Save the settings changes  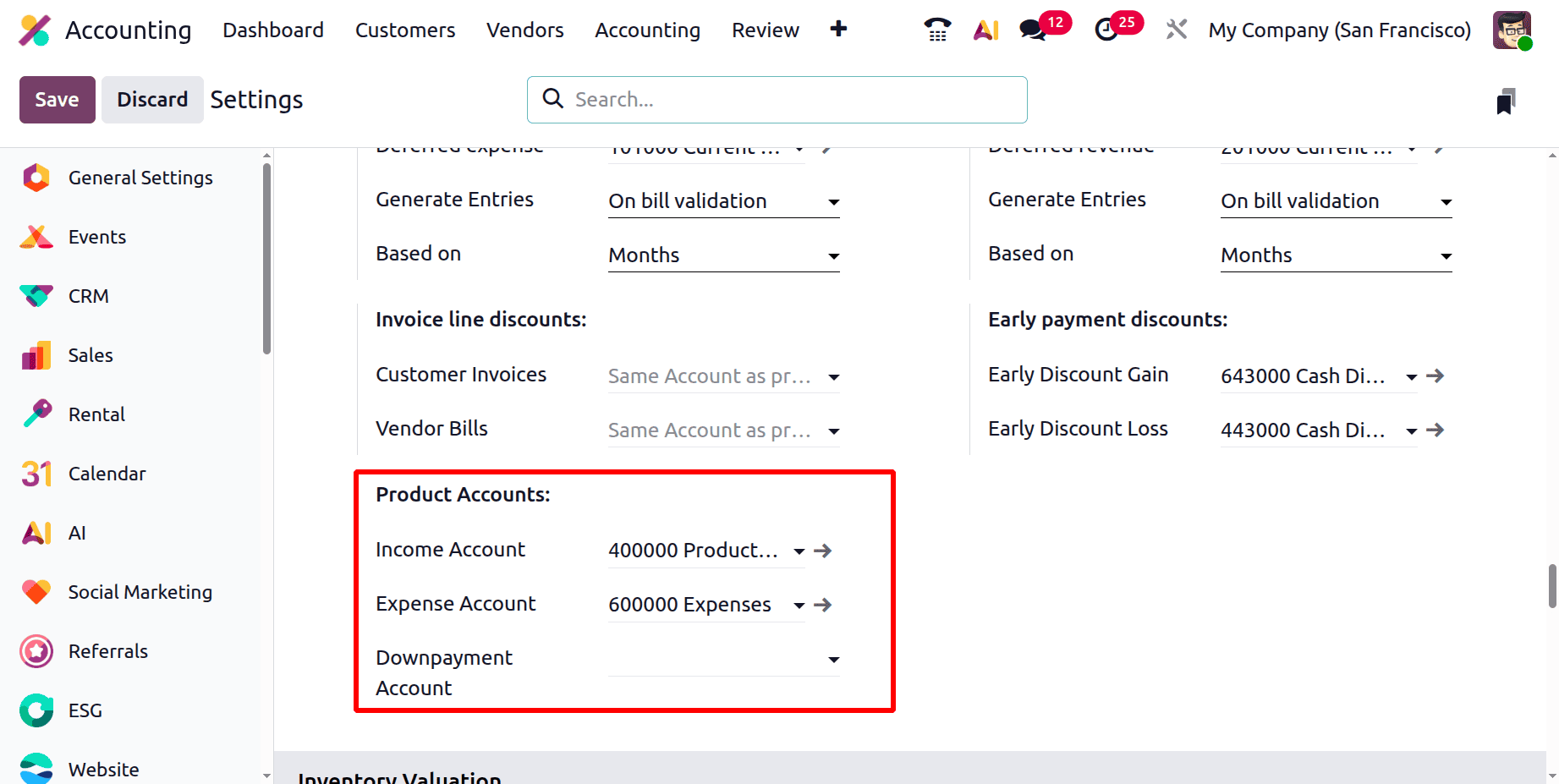(56, 99)
